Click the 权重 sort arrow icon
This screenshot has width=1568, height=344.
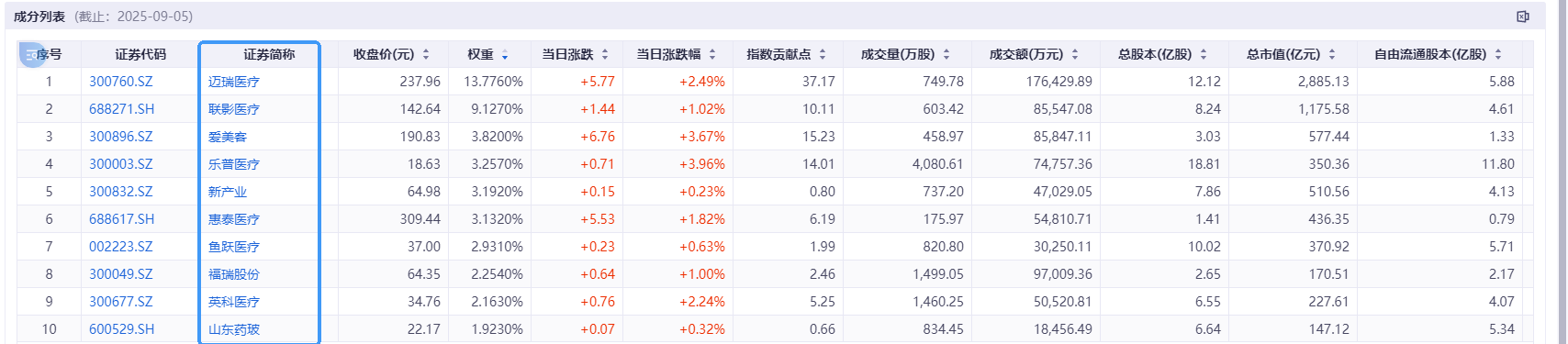505,55
